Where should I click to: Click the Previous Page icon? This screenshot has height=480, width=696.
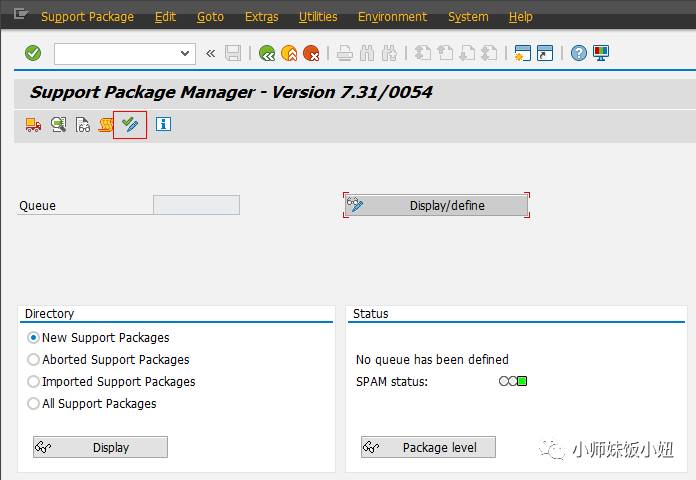[445, 53]
